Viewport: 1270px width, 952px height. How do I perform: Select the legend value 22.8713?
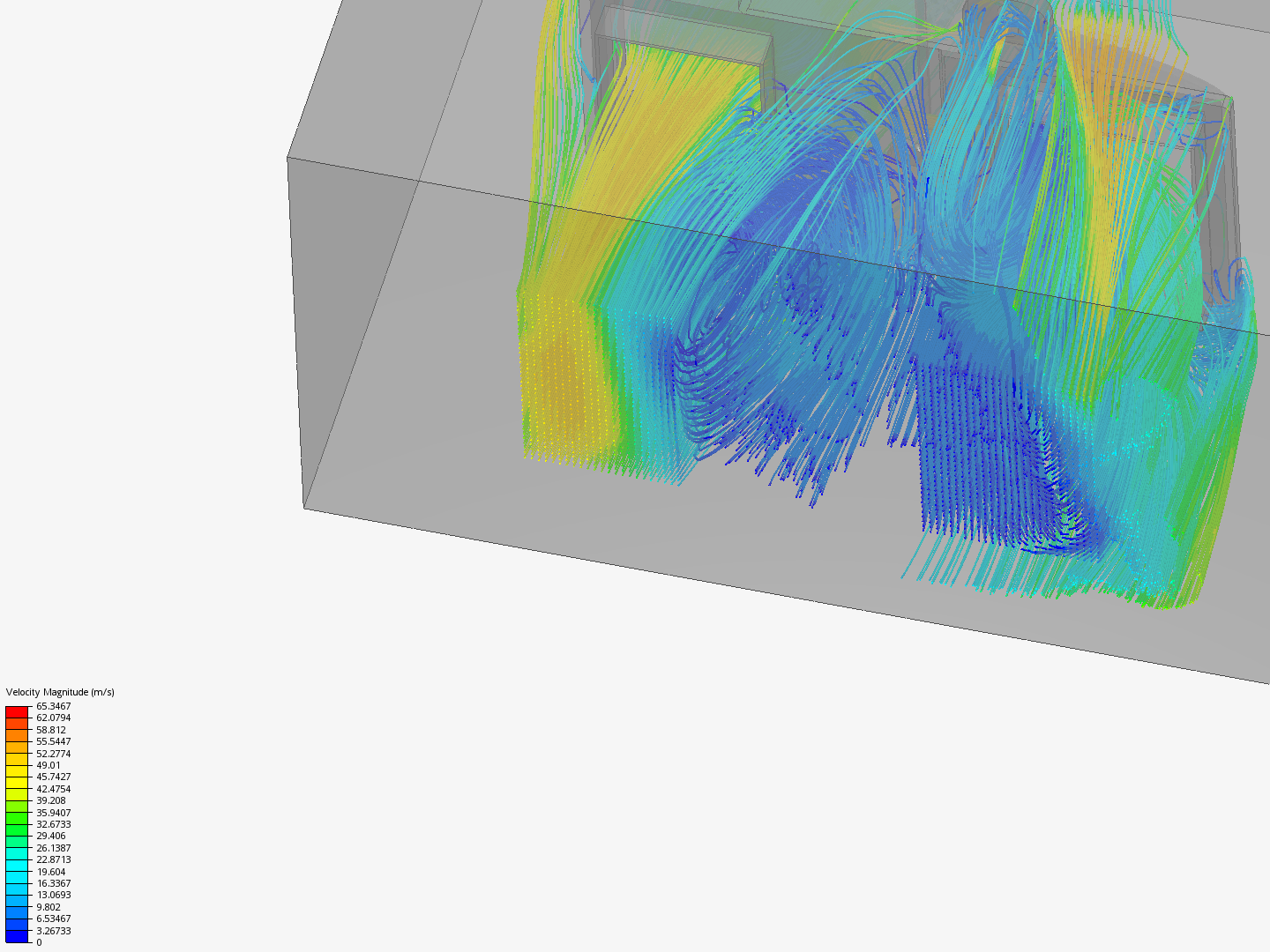(x=54, y=859)
